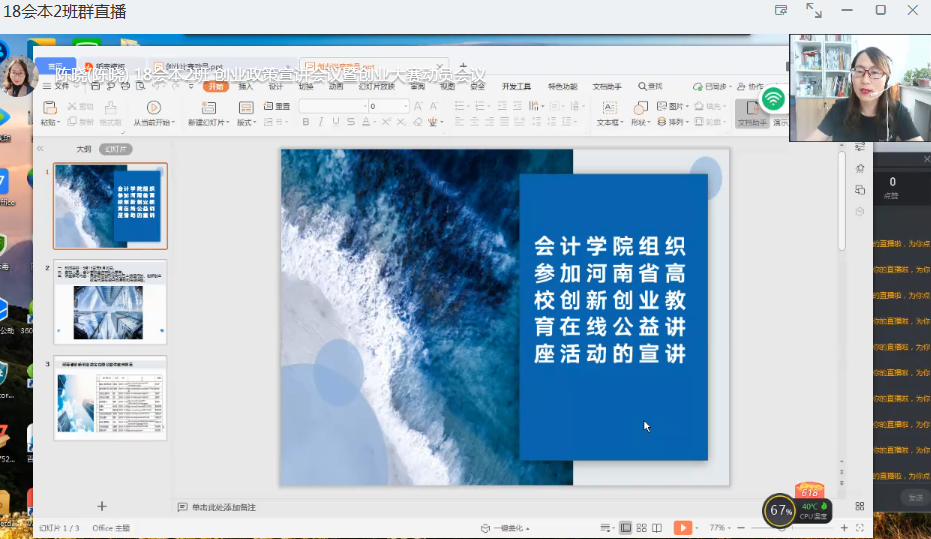Viewport: 931px width, 539px height.
Task: Add a slide with the plus button
Action: (101, 506)
